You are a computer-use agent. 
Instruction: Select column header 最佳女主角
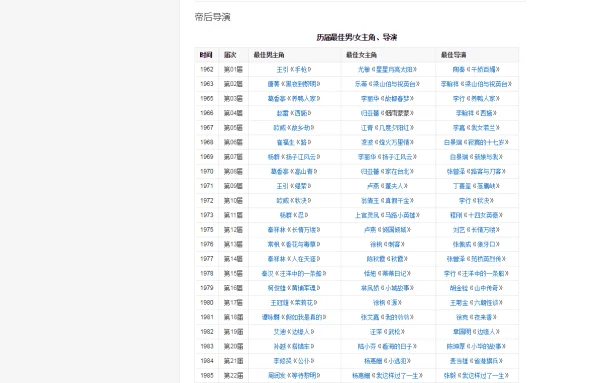point(361,55)
